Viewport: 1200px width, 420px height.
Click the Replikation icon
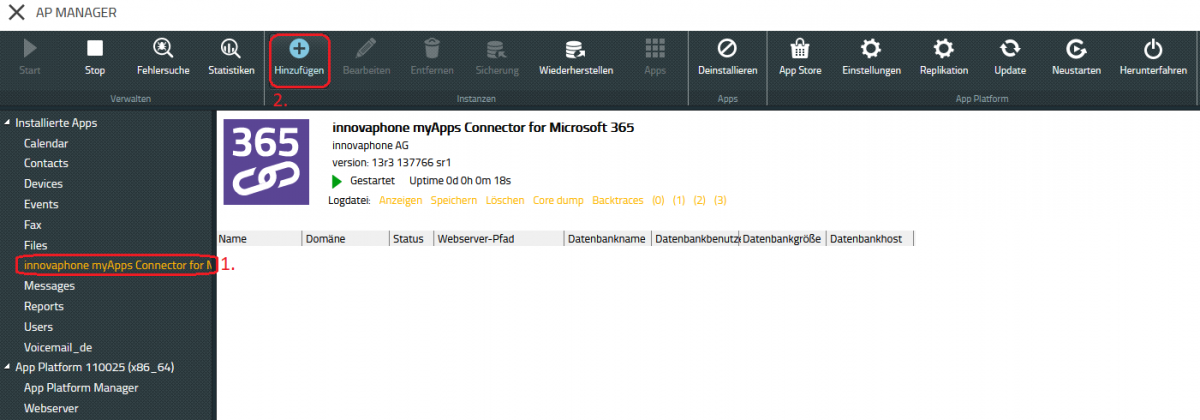tap(943, 48)
